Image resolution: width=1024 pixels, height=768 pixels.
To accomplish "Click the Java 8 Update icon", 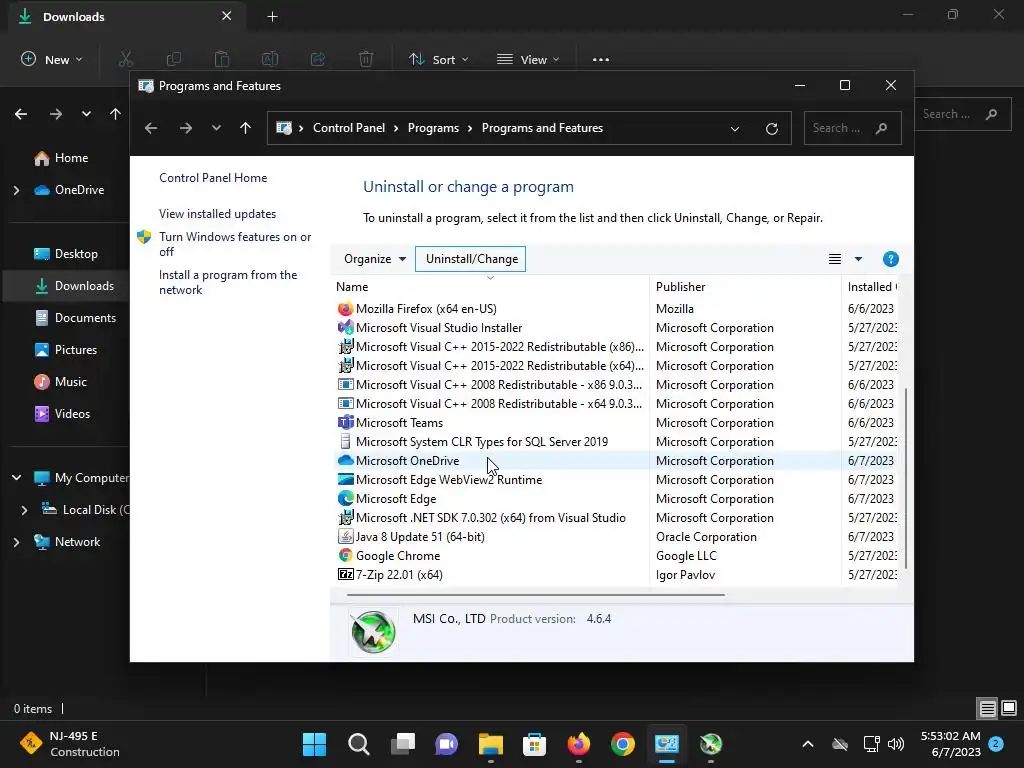I will click(345, 537).
